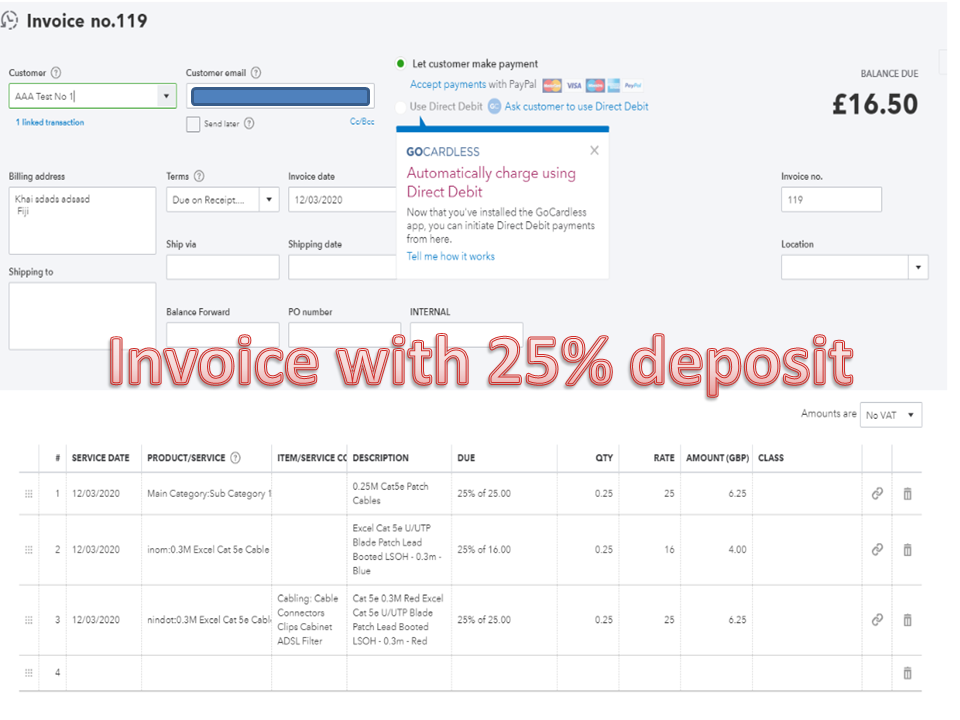Show help for Send later option
Viewport: 960px width, 720px height.
pyautogui.click(x=249, y=124)
